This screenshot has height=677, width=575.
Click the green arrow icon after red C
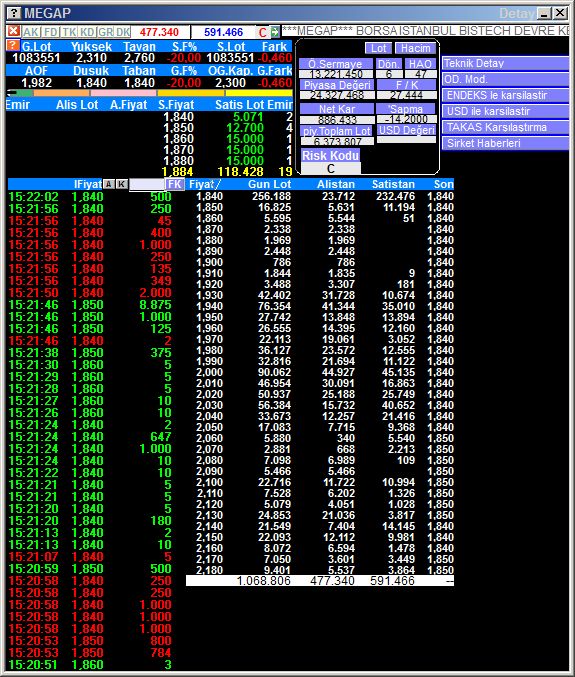(x=275, y=32)
